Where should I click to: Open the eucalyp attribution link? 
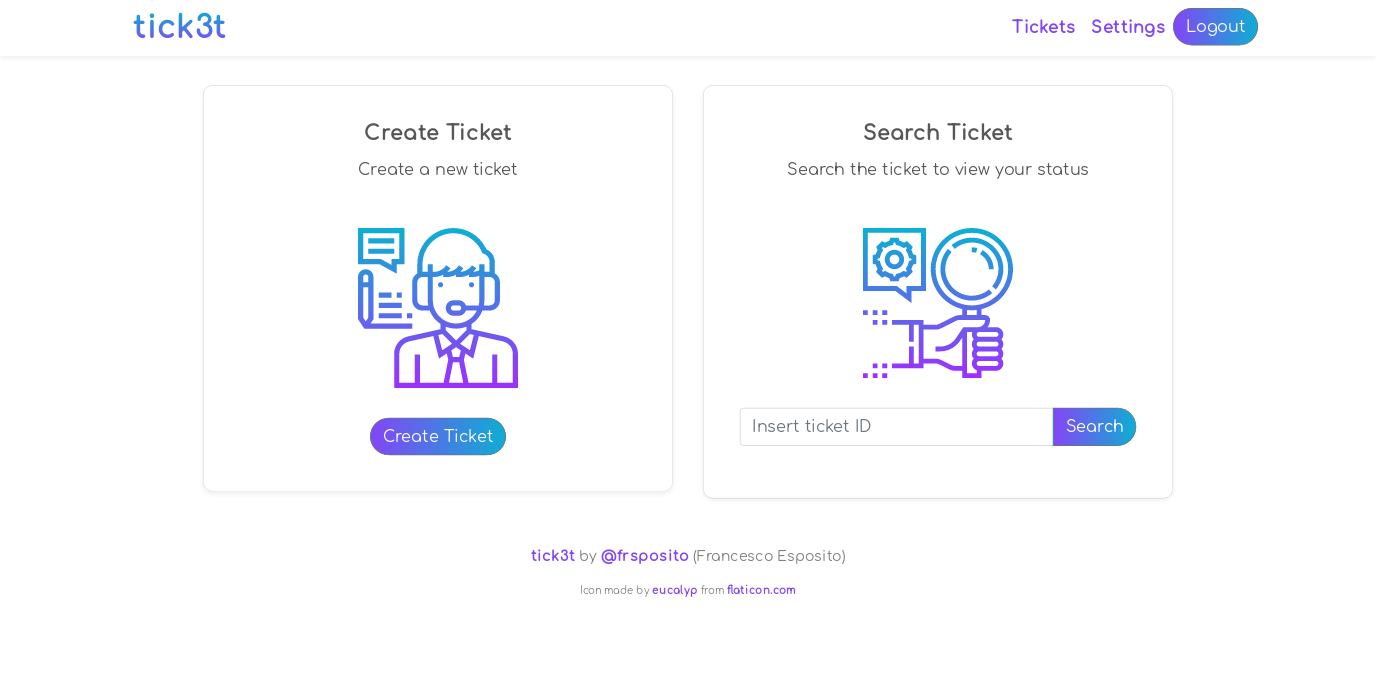(675, 590)
